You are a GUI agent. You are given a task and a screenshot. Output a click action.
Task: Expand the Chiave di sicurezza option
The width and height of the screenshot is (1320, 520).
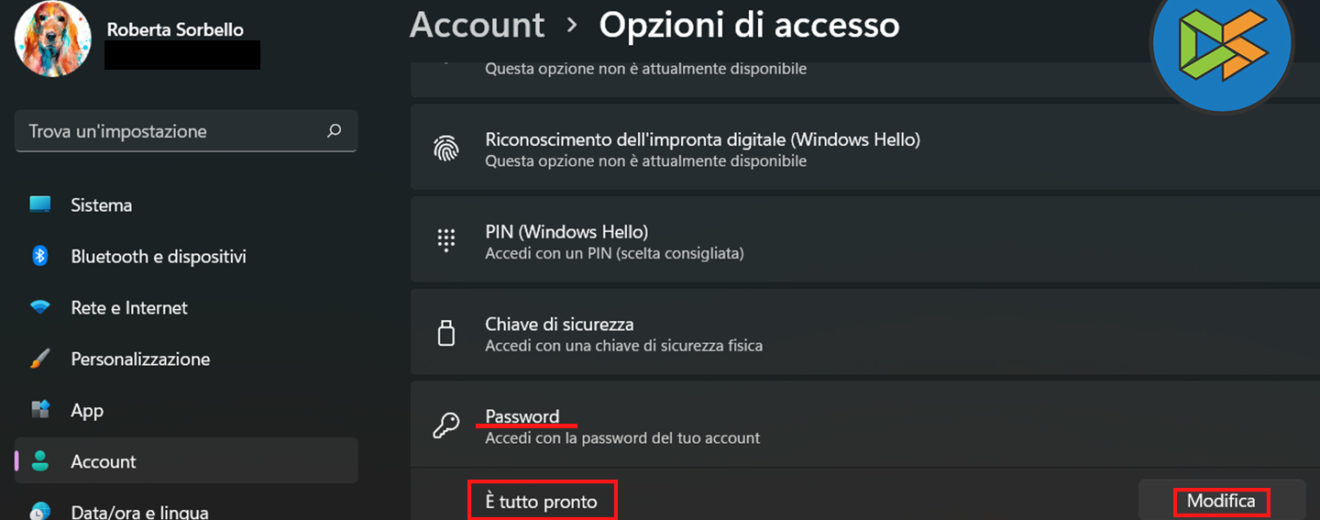coord(860,333)
